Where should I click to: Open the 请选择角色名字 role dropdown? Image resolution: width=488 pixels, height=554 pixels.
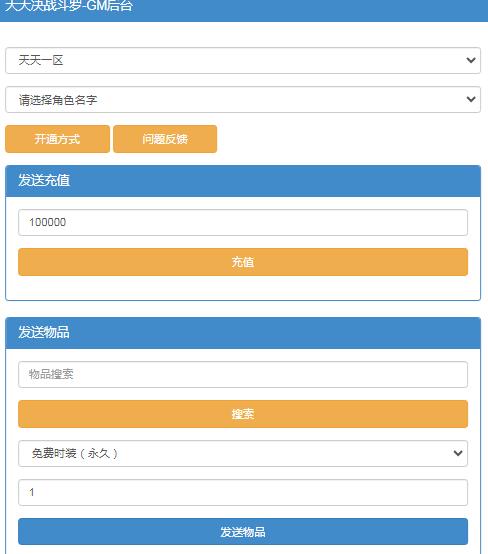click(x=243, y=100)
